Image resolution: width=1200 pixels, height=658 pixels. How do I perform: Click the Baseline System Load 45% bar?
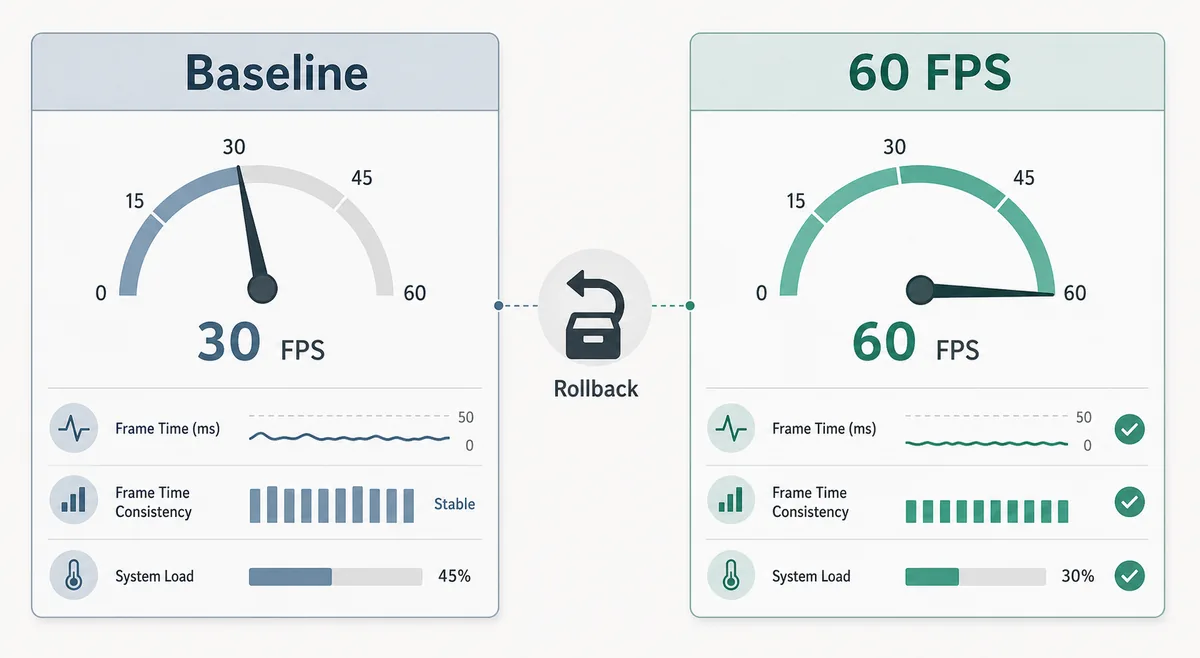point(335,577)
